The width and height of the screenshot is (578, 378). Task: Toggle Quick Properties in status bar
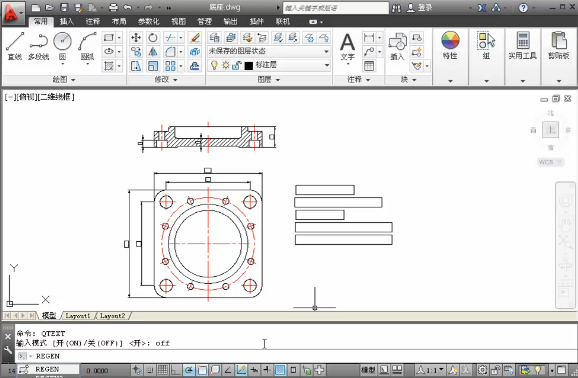click(293, 370)
